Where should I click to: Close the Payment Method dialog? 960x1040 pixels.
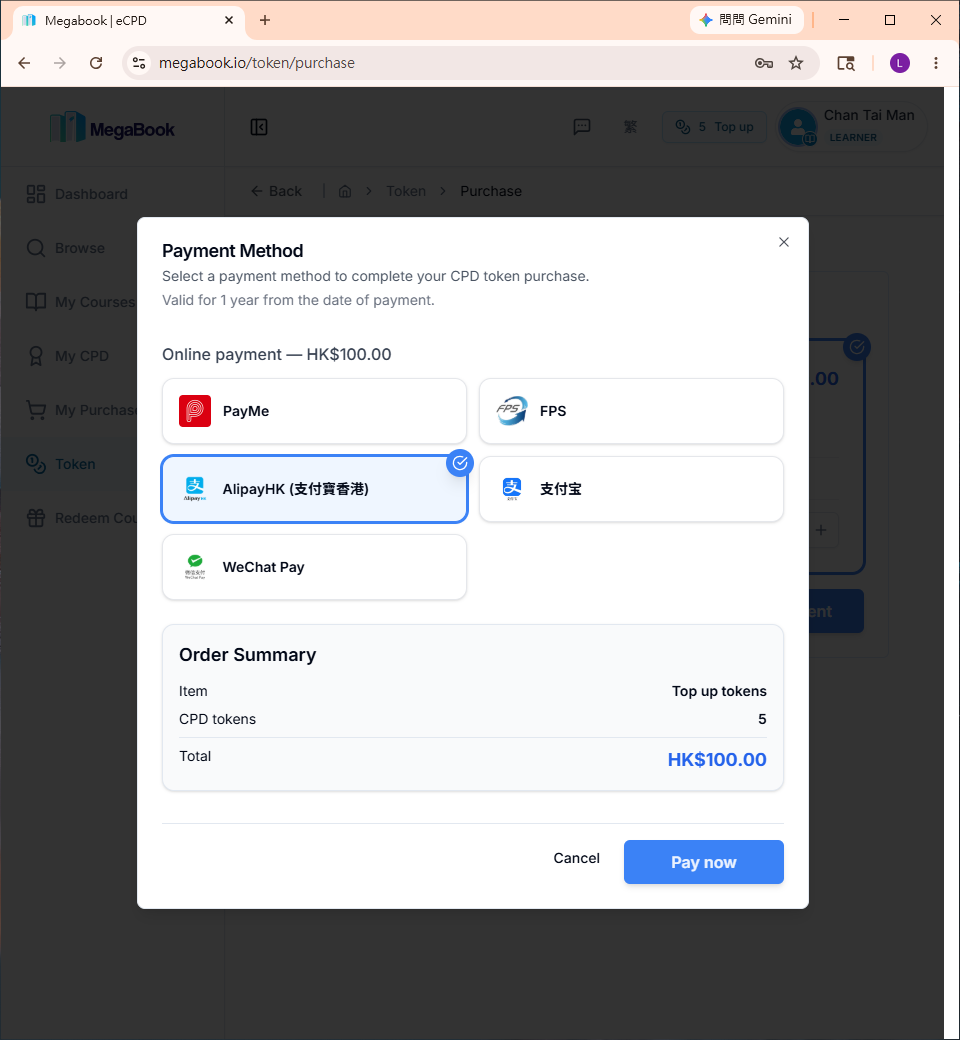pos(784,242)
